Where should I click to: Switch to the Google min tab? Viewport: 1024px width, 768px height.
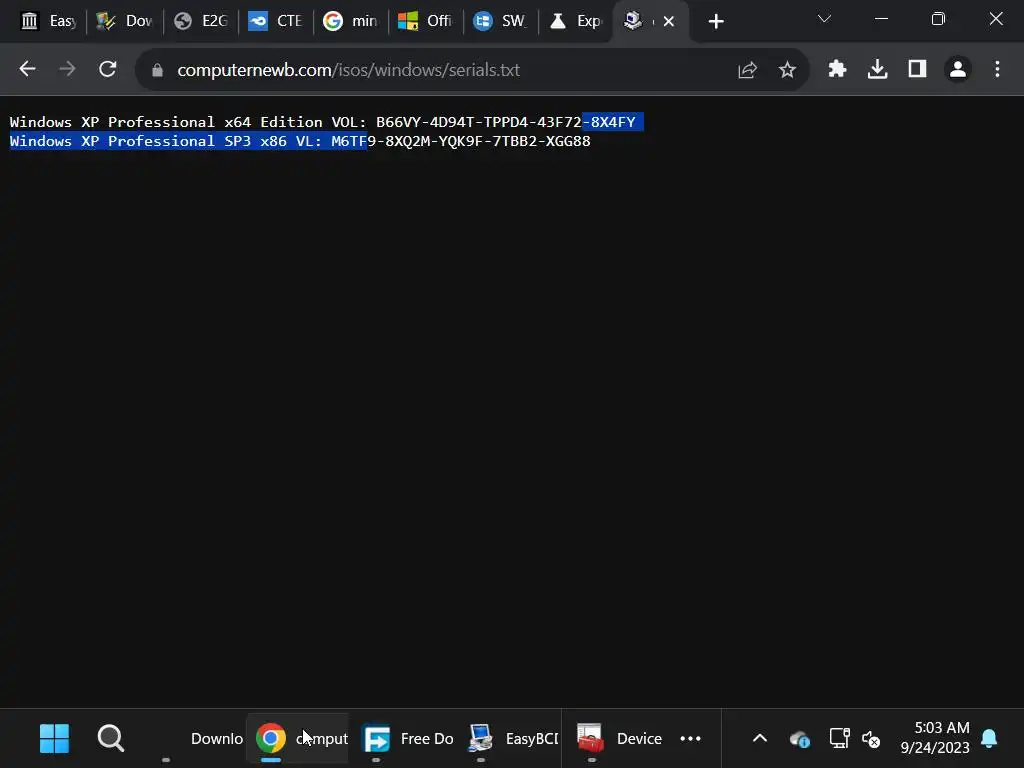351,22
